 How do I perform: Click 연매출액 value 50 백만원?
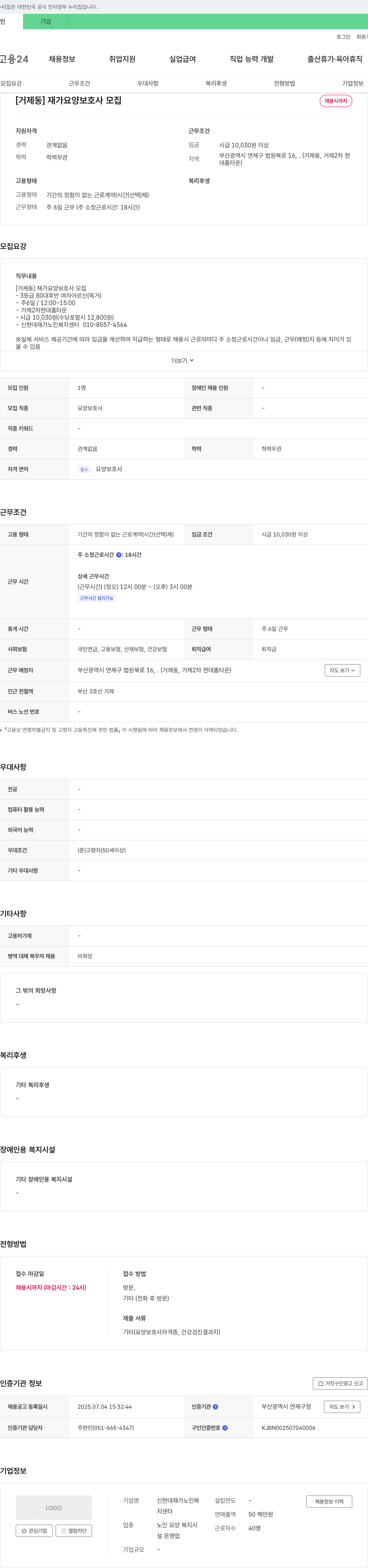(x=260, y=1514)
